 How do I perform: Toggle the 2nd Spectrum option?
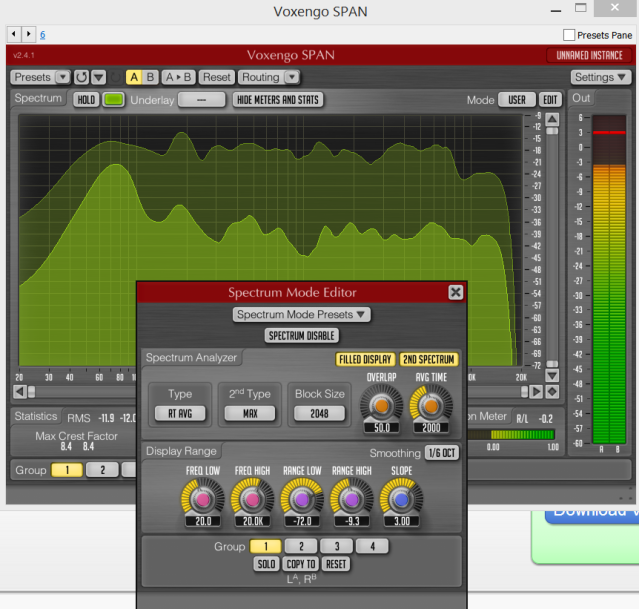428,359
